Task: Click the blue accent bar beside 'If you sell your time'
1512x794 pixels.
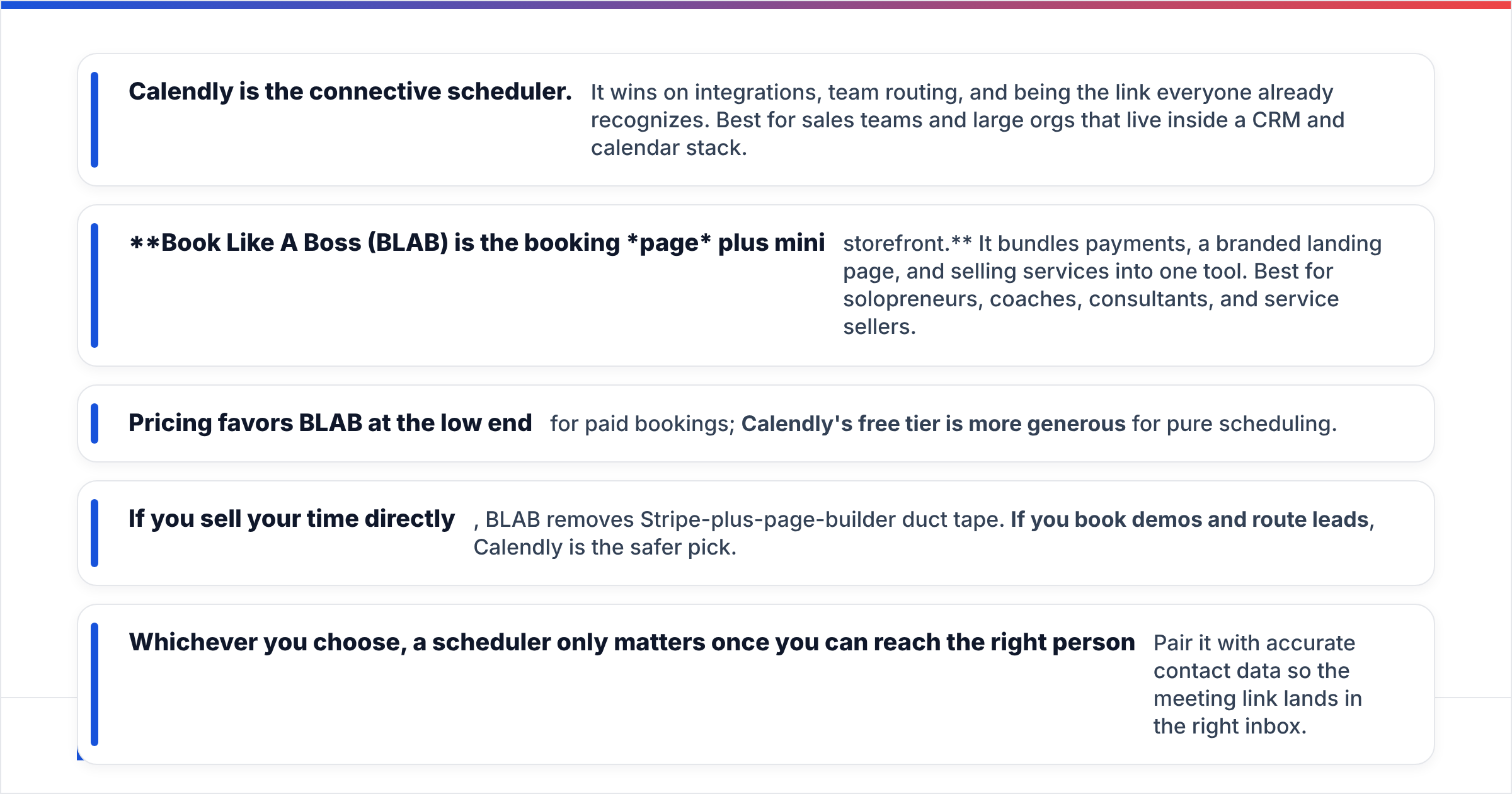Action: (x=94, y=533)
